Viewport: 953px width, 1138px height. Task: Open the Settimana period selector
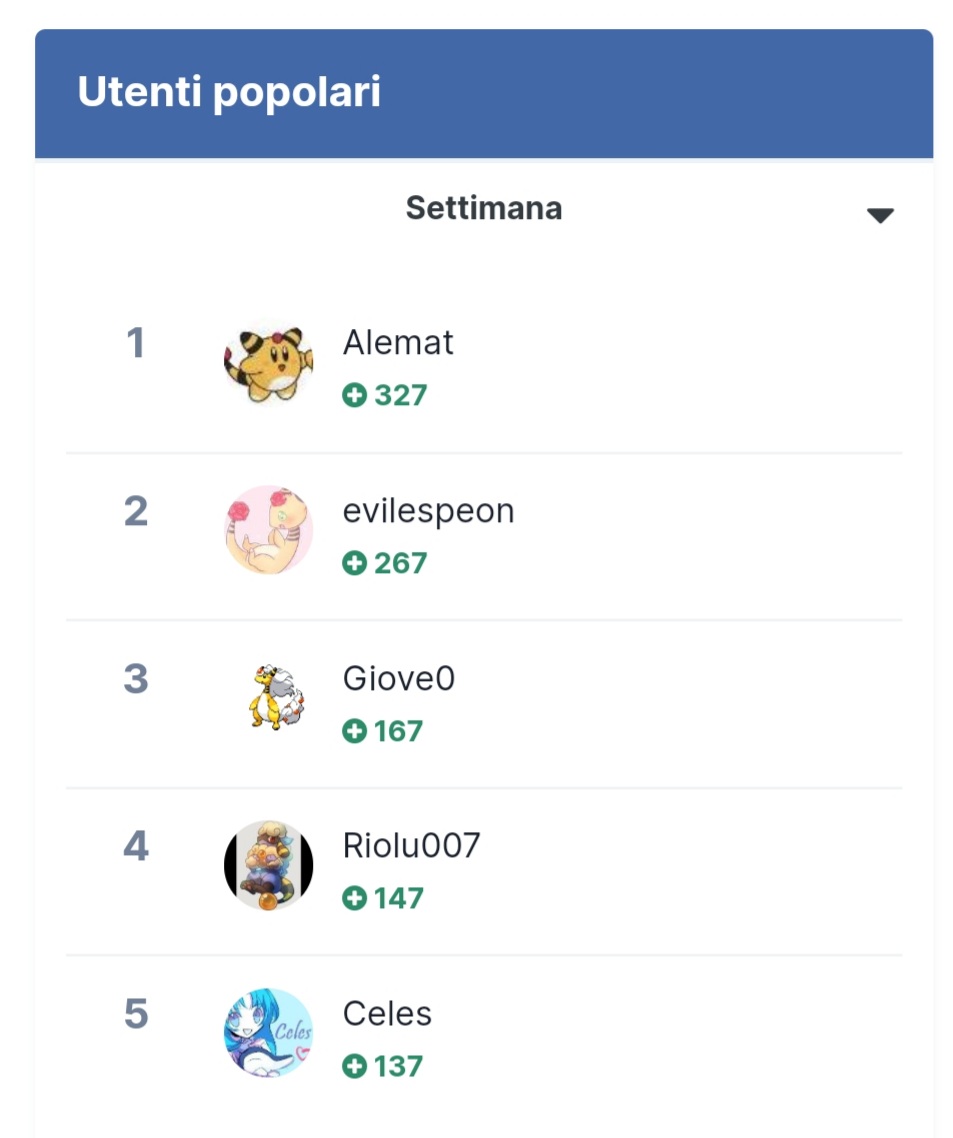[x=483, y=209]
